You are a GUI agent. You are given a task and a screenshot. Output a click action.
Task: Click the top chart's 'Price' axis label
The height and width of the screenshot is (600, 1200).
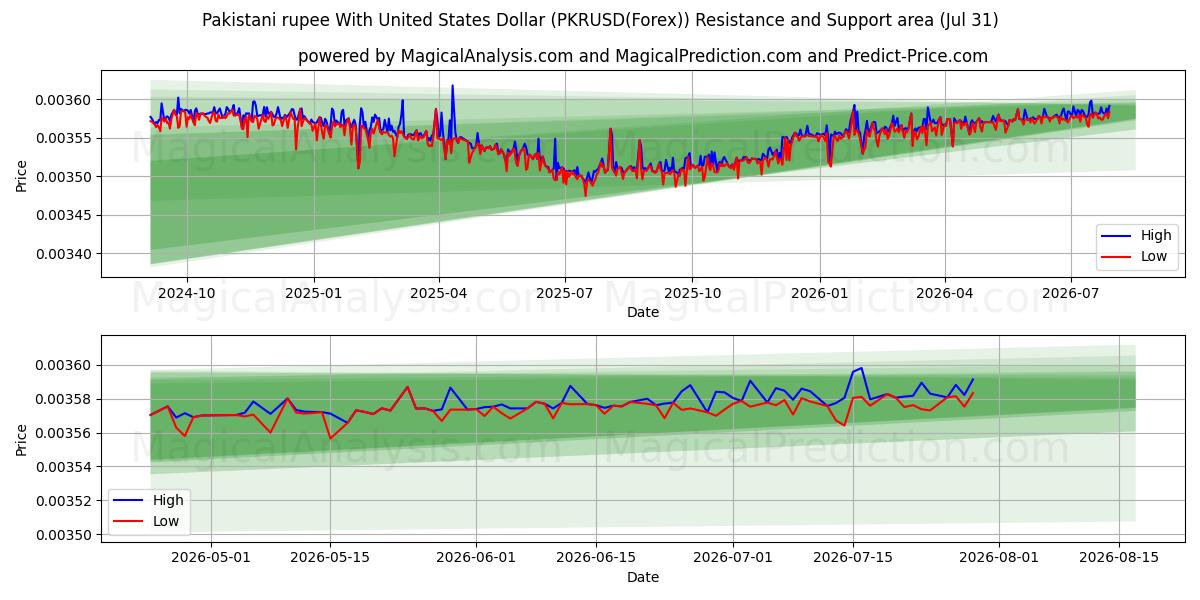click(x=22, y=174)
